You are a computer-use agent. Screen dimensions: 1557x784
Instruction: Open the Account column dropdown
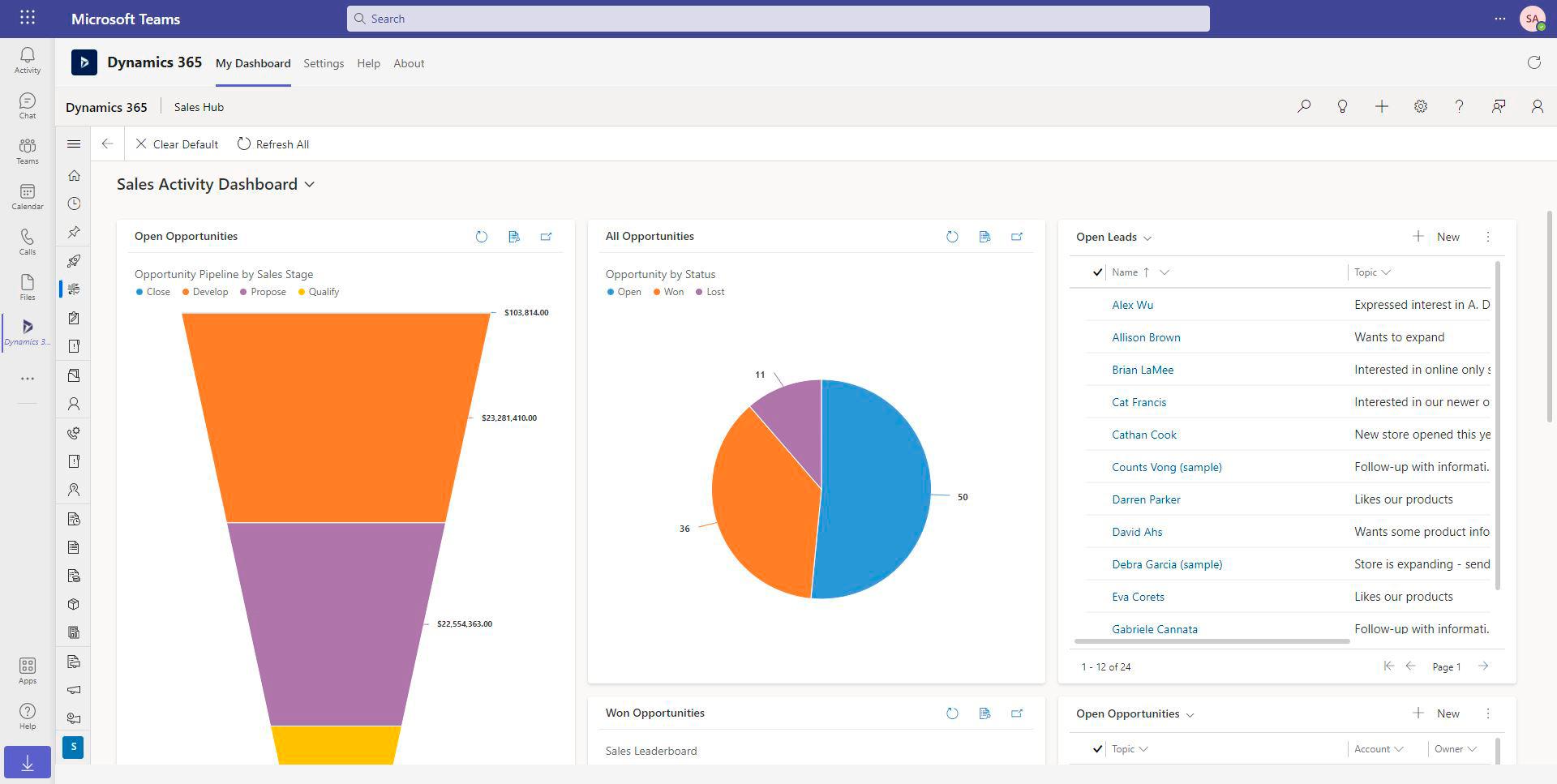(x=1400, y=749)
